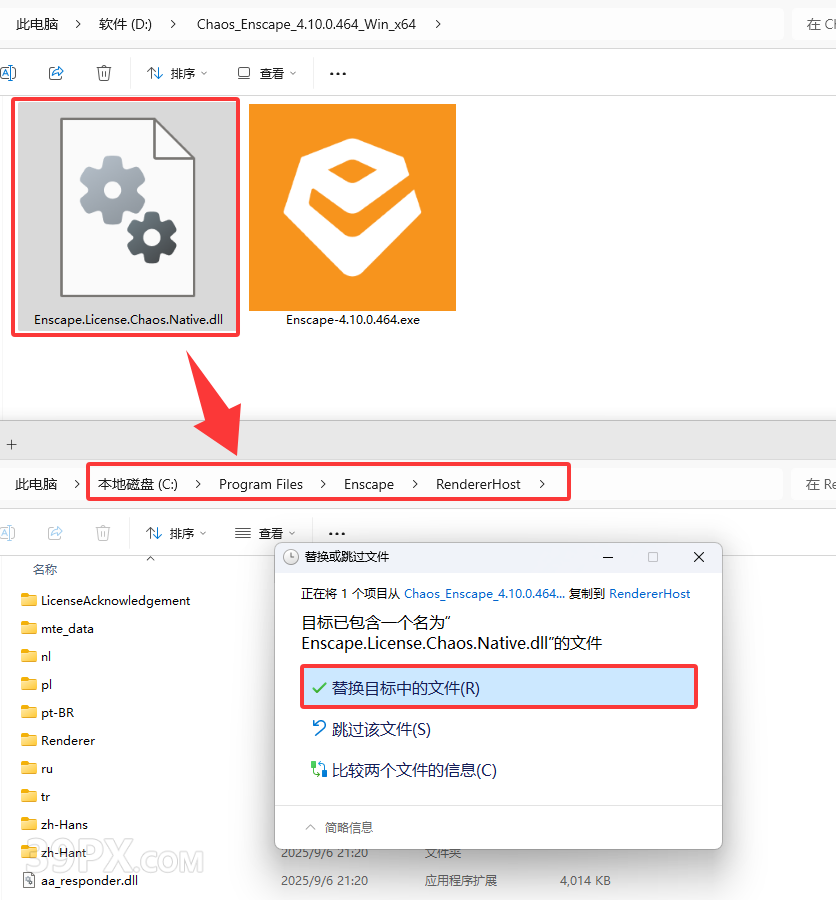Image resolution: width=836 pixels, height=900 pixels.
Task: Expand the 排序 sort dropdown in lower window
Action: [177, 533]
